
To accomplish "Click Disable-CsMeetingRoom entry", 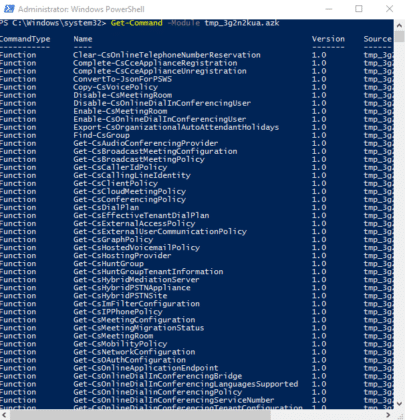I will click(x=122, y=95).
